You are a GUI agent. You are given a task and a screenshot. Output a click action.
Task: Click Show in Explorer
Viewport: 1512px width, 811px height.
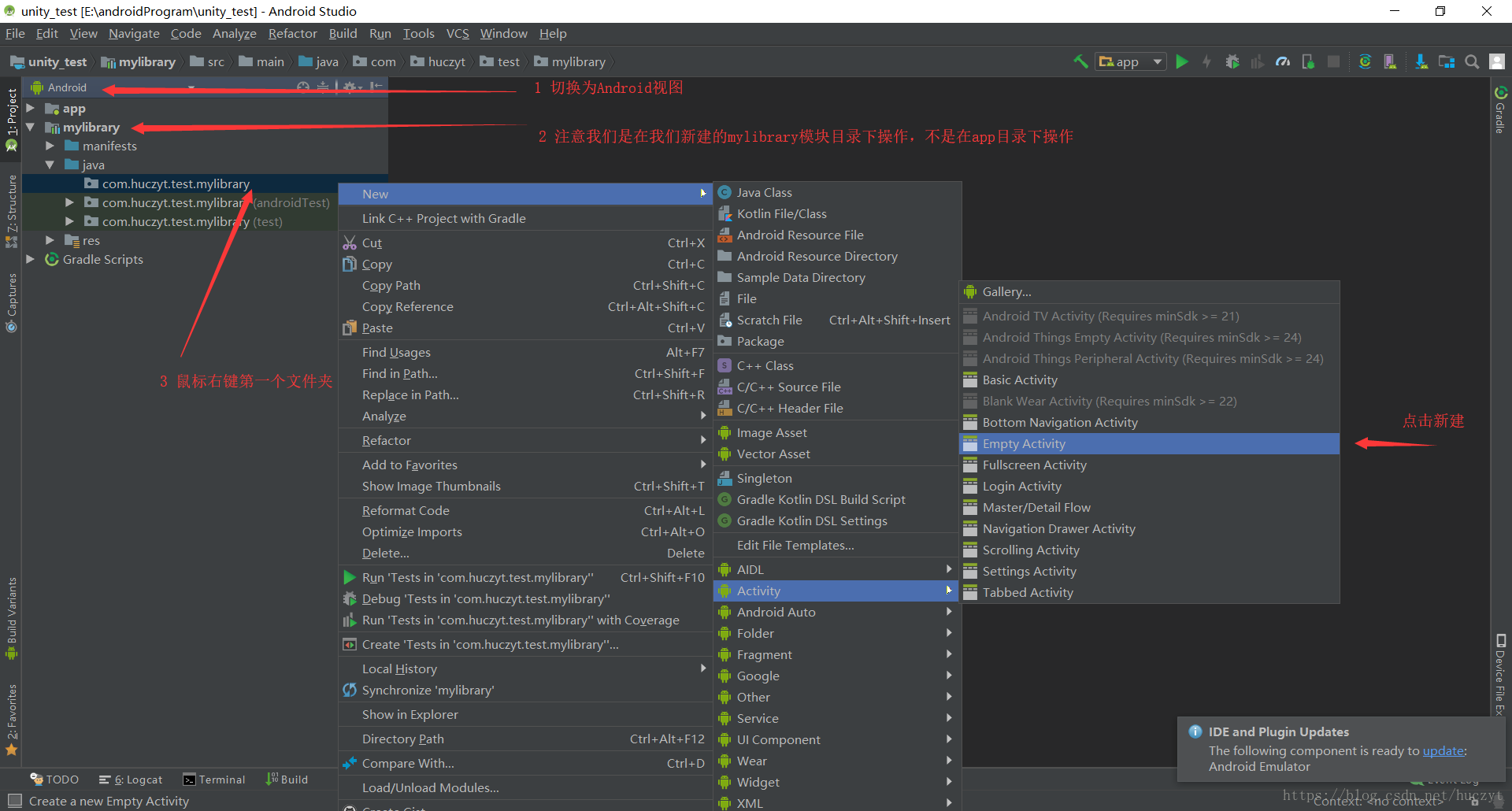click(x=524, y=714)
